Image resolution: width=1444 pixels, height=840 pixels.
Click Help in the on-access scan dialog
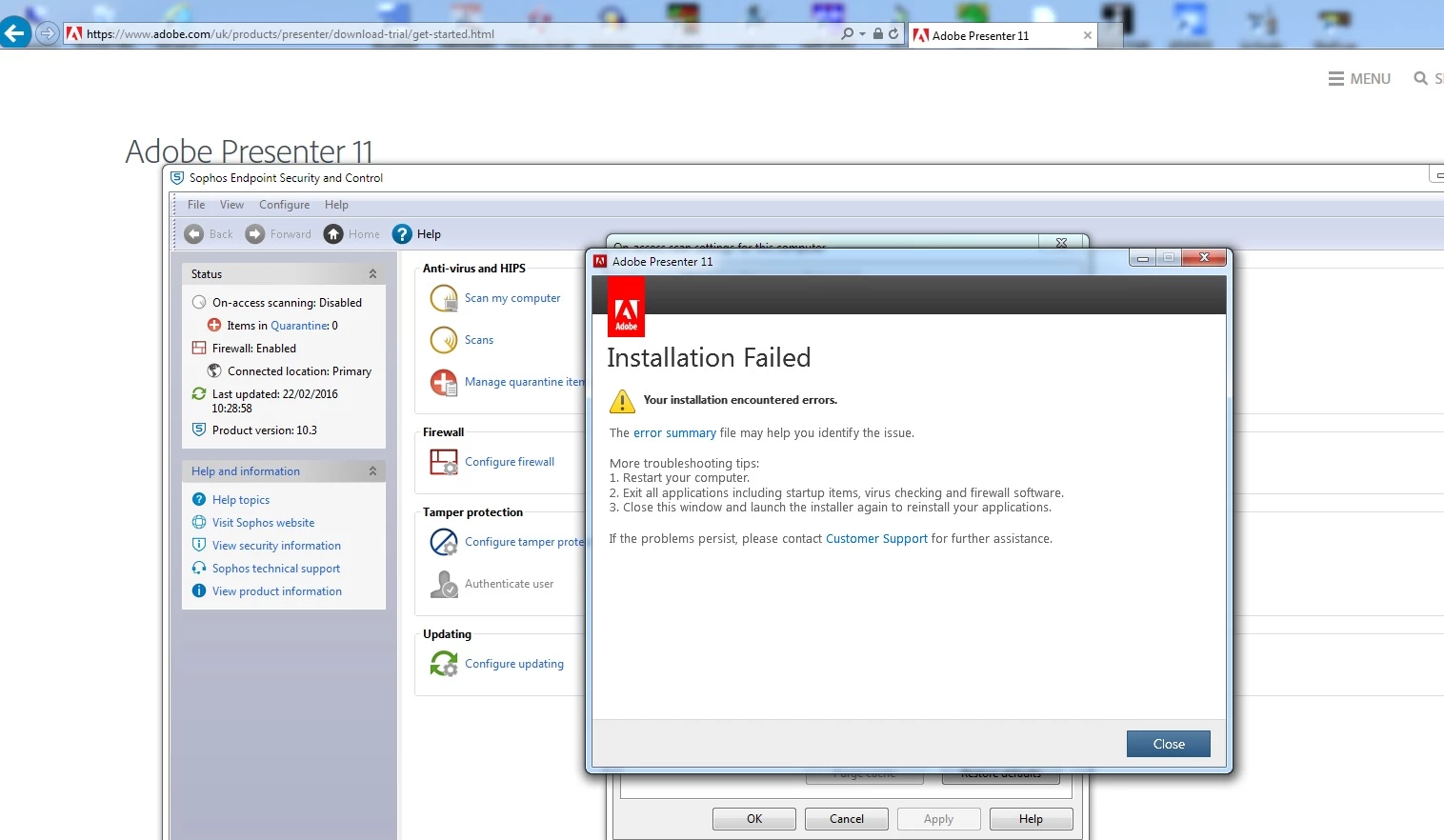[1032, 819]
